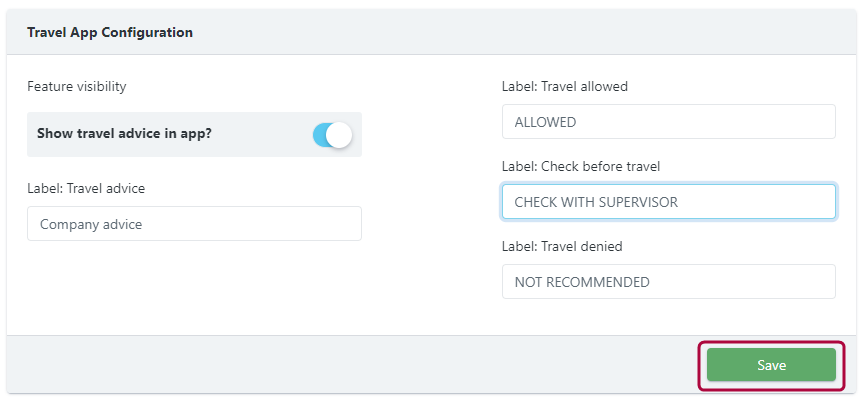
Task: Click the white knob of the travel advice switch
Action: pyautogui.click(x=339, y=135)
